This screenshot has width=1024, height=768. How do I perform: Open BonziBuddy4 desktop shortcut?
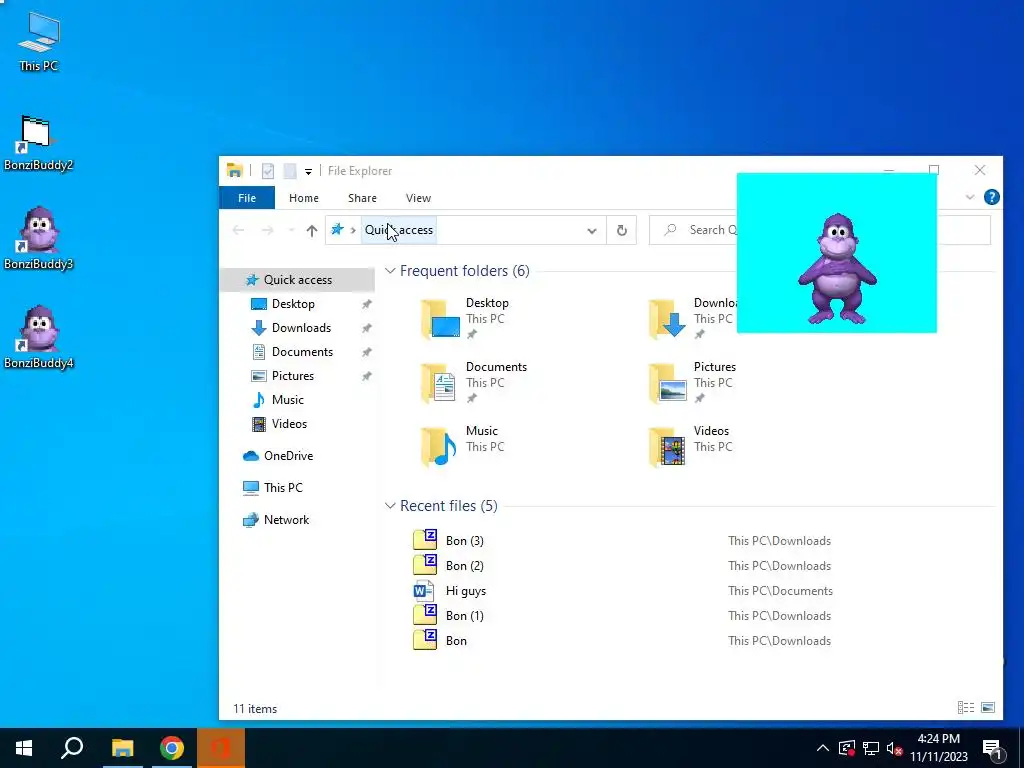click(38, 337)
